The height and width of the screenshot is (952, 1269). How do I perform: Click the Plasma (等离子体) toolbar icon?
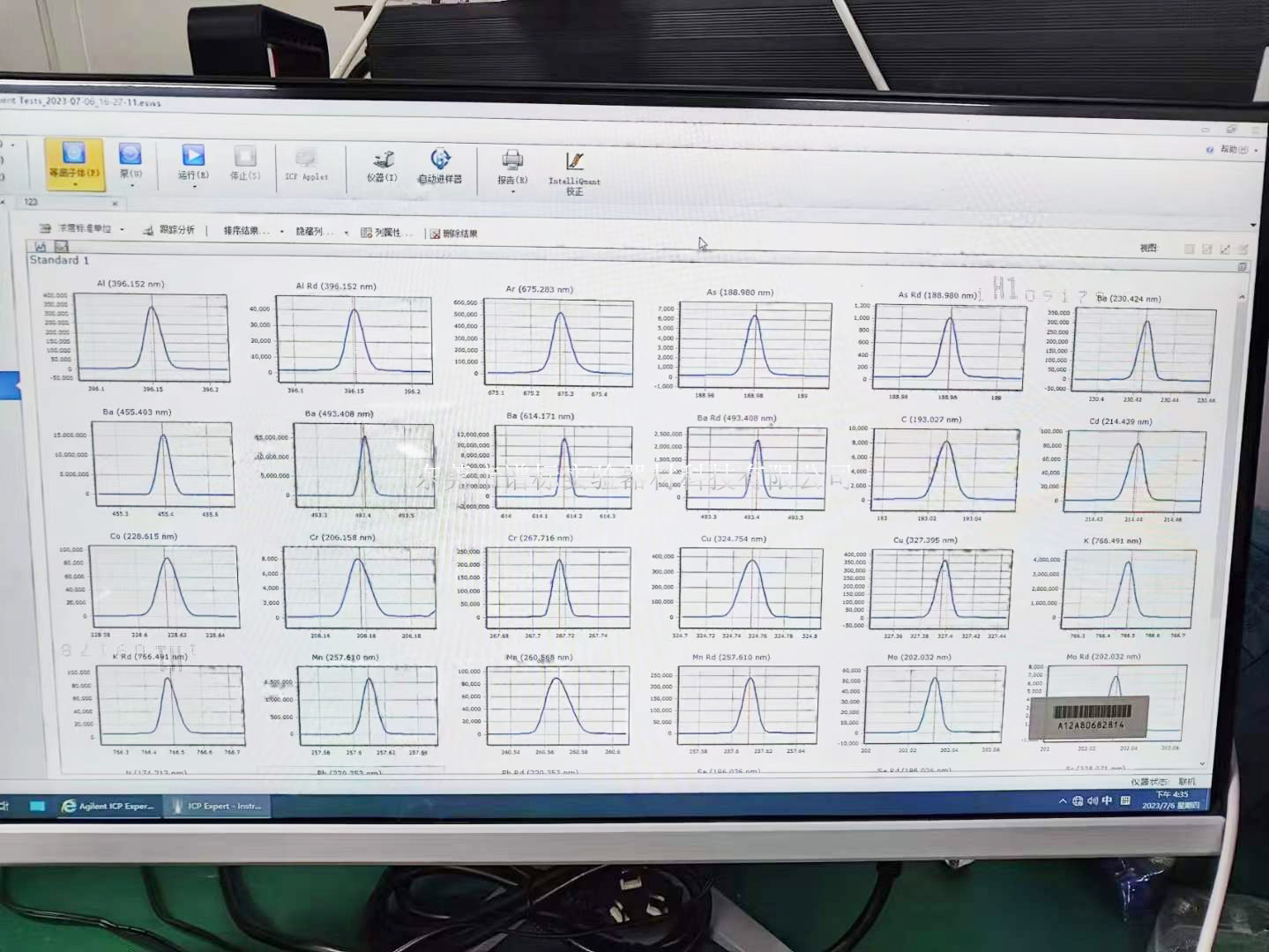[x=74, y=160]
